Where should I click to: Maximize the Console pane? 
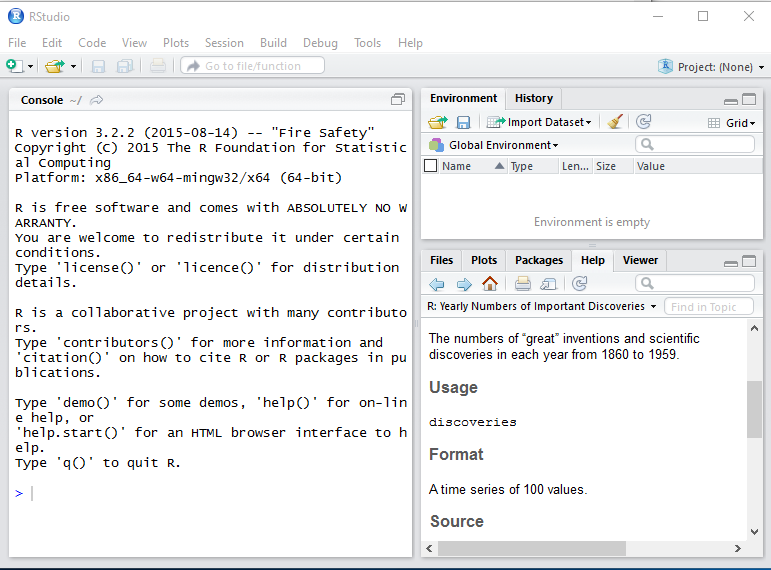click(398, 99)
